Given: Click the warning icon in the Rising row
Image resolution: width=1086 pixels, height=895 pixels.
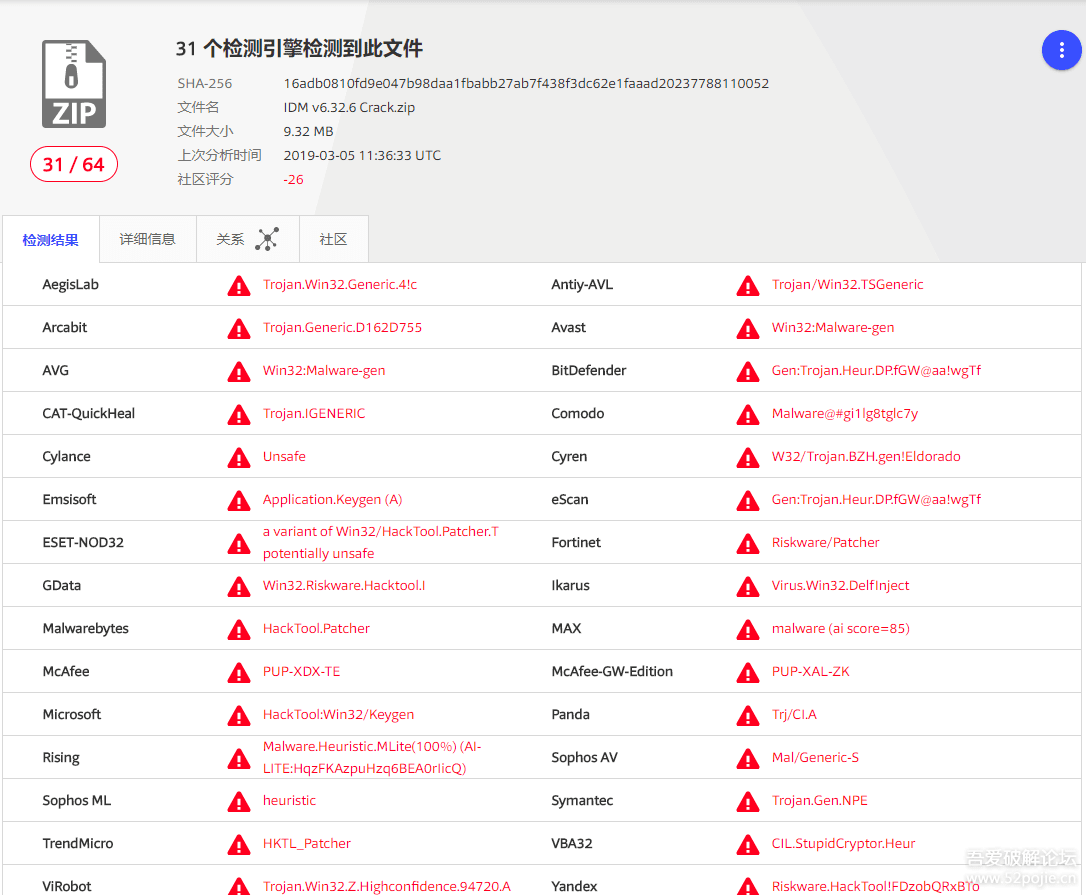Looking at the screenshot, I should click(x=239, y=758).
